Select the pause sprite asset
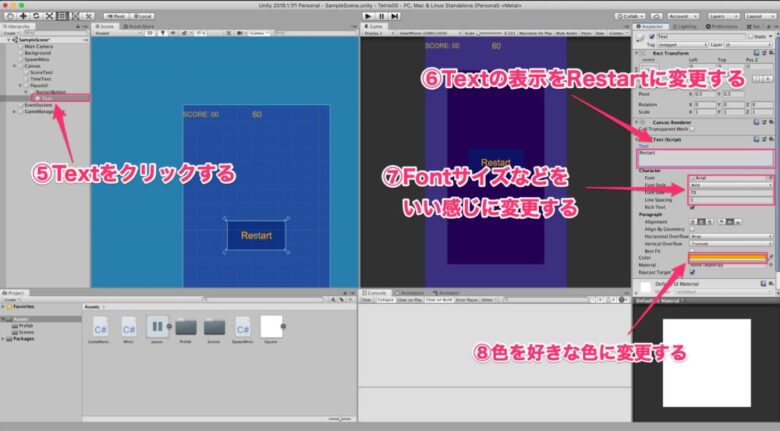780x431 pixels. 157,328
